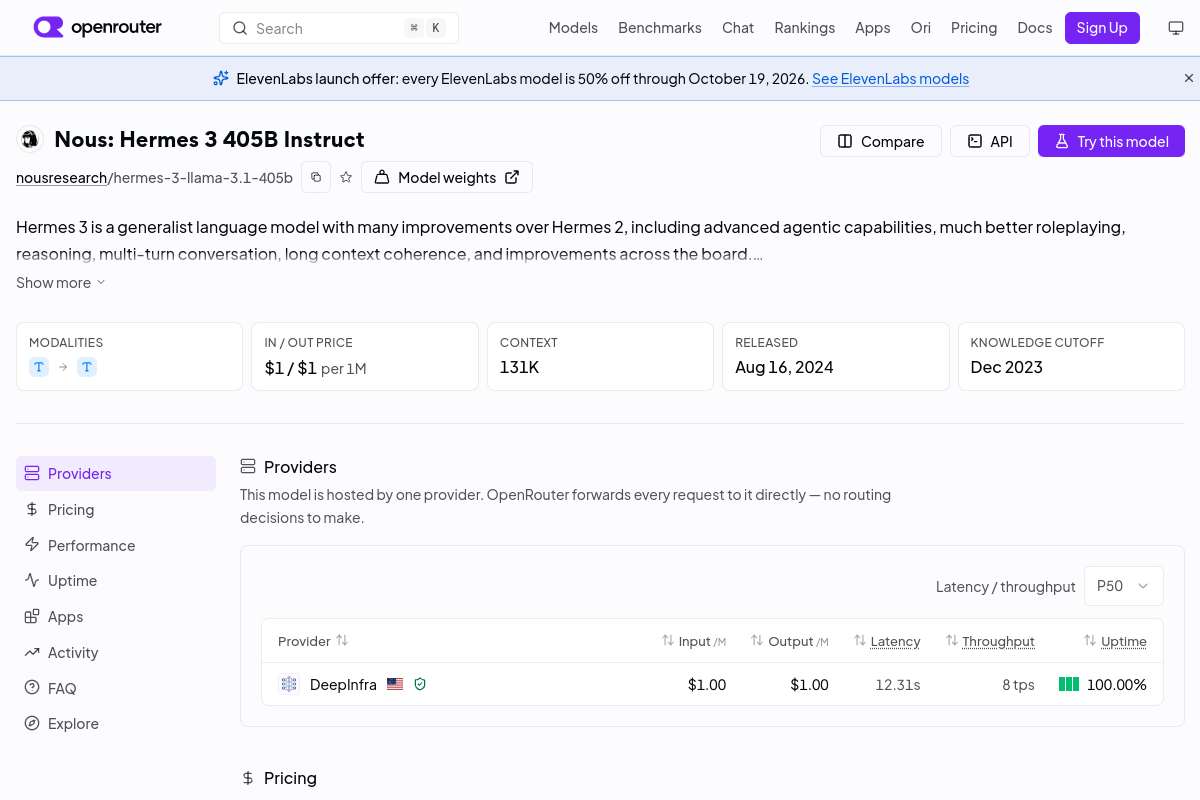Open the Apps top navigation link
Viewport: 1200px width, 800px height.
coord(872,28)
